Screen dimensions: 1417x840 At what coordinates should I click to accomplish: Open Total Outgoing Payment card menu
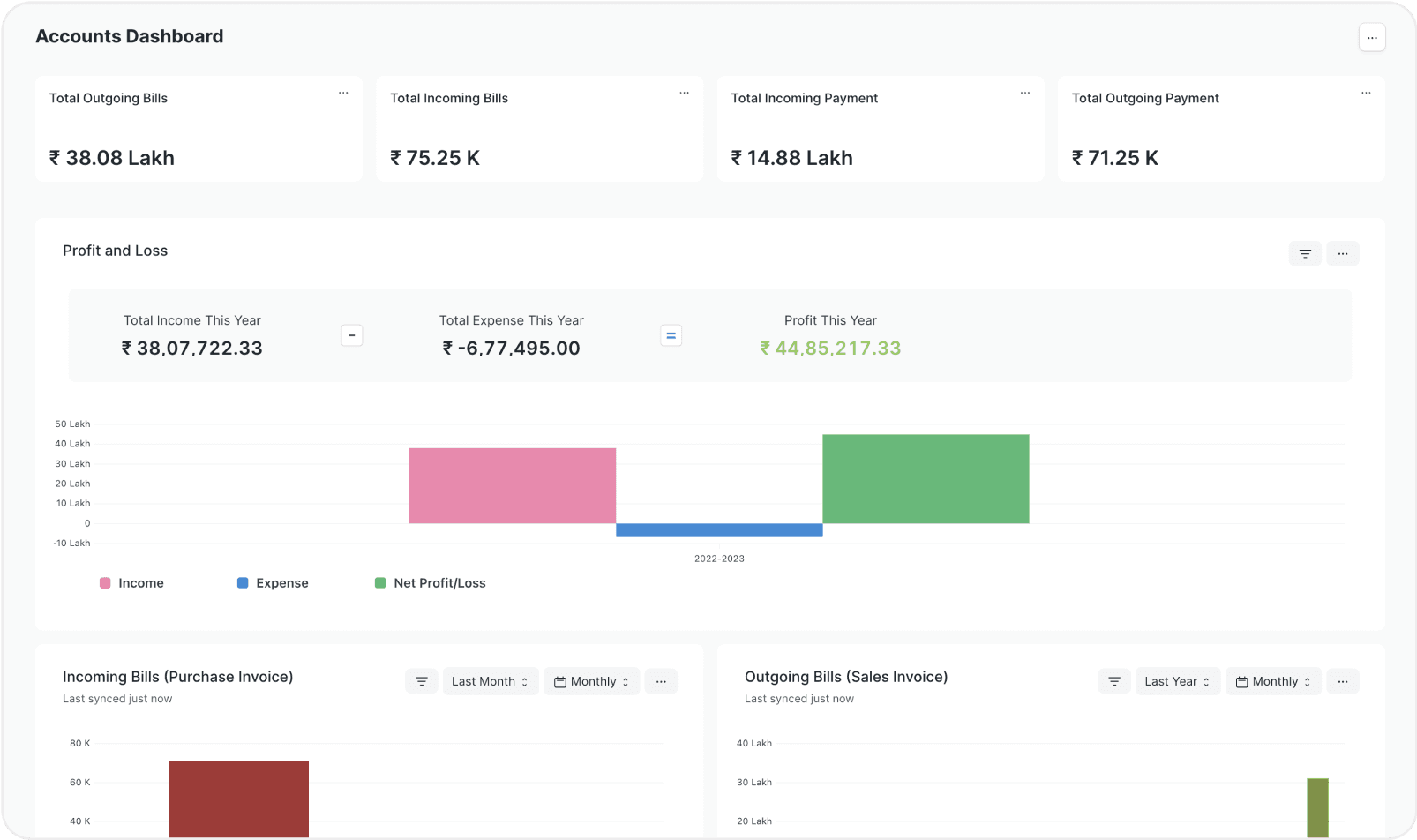pyautogui.click(x=1365, y=93)
